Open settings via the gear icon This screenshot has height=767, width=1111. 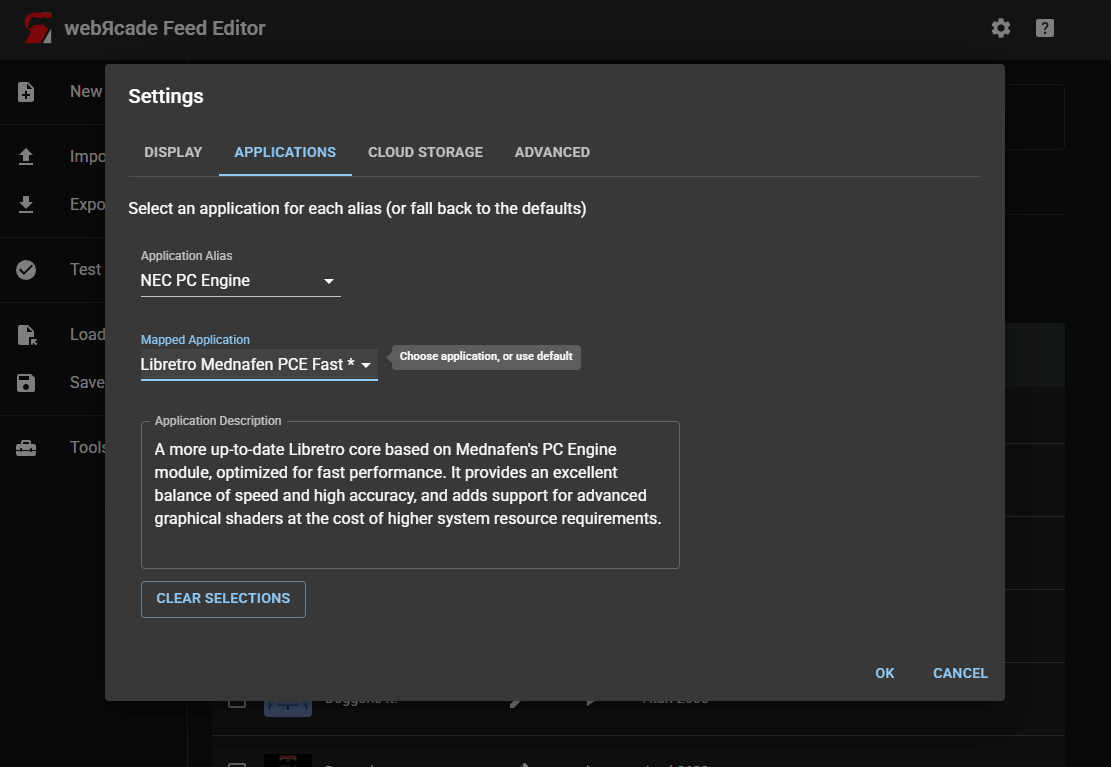click(x=1000, y=28)
